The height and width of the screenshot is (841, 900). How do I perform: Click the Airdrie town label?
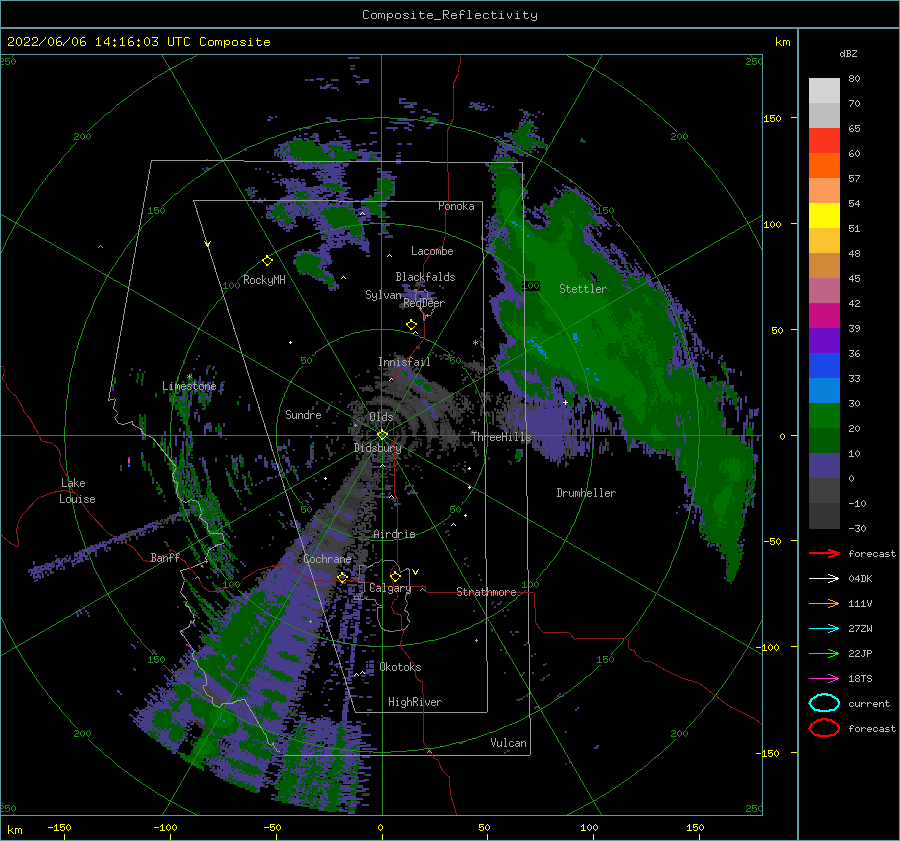point(394,534)
